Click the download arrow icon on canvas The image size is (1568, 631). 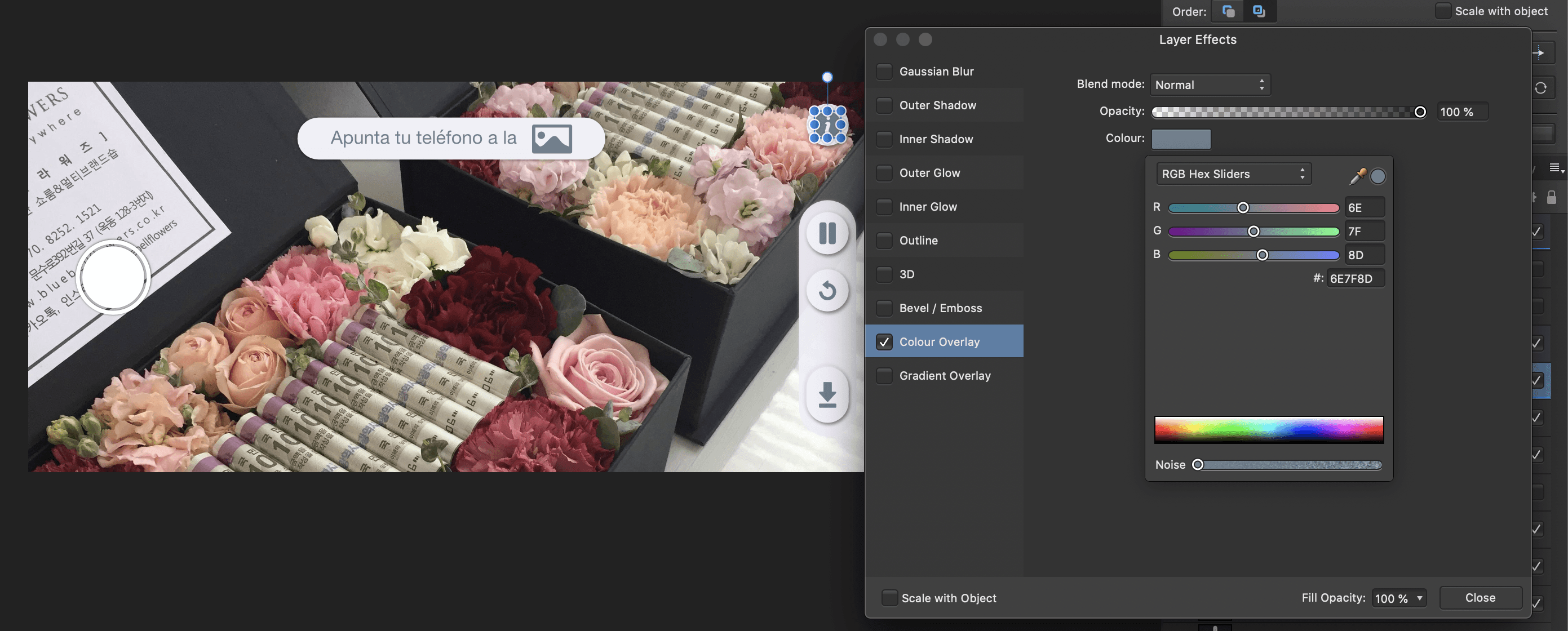click(x=827, y=394)
